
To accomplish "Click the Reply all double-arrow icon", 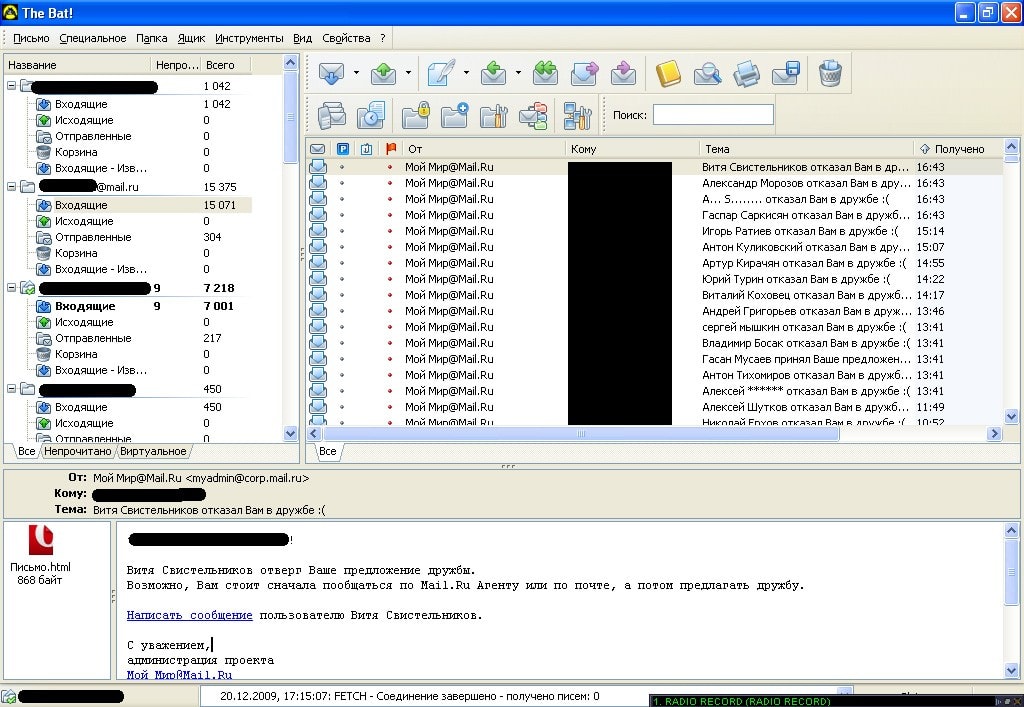I will [x=545, y=74].
